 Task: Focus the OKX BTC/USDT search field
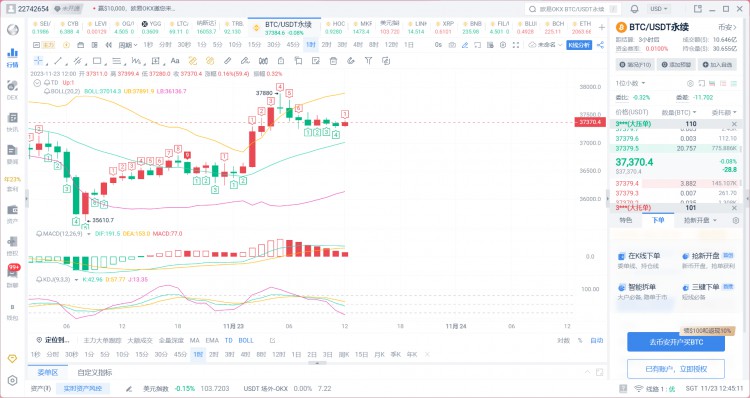click(x=573, y=9)
